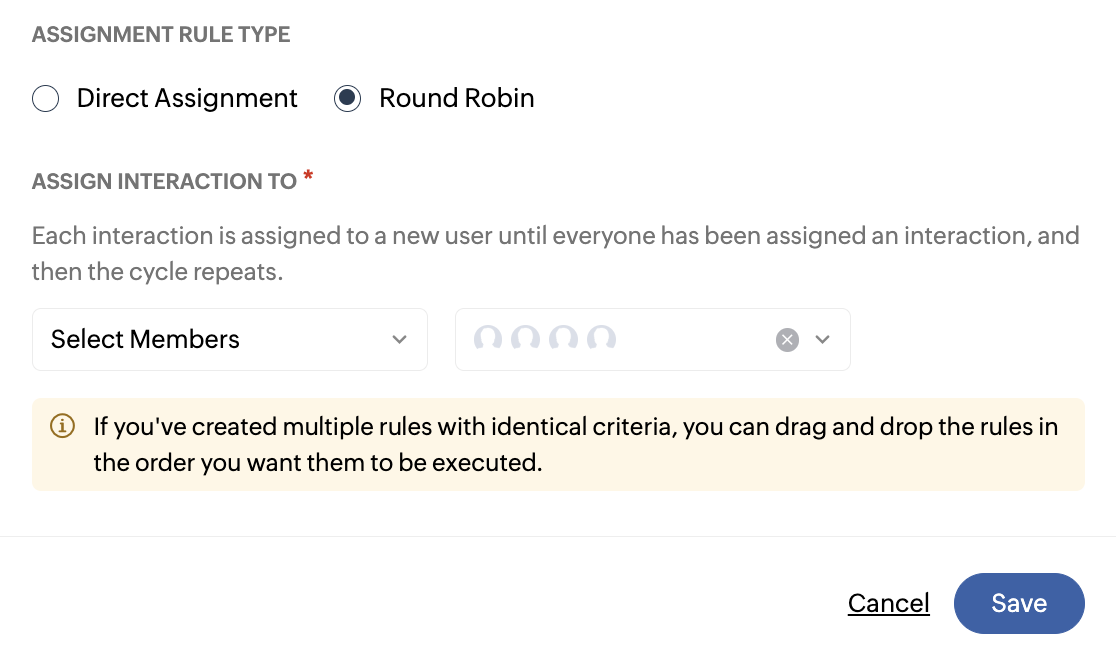
Task: Click the drag and drop rules notice text
Action: pos(575,445)
